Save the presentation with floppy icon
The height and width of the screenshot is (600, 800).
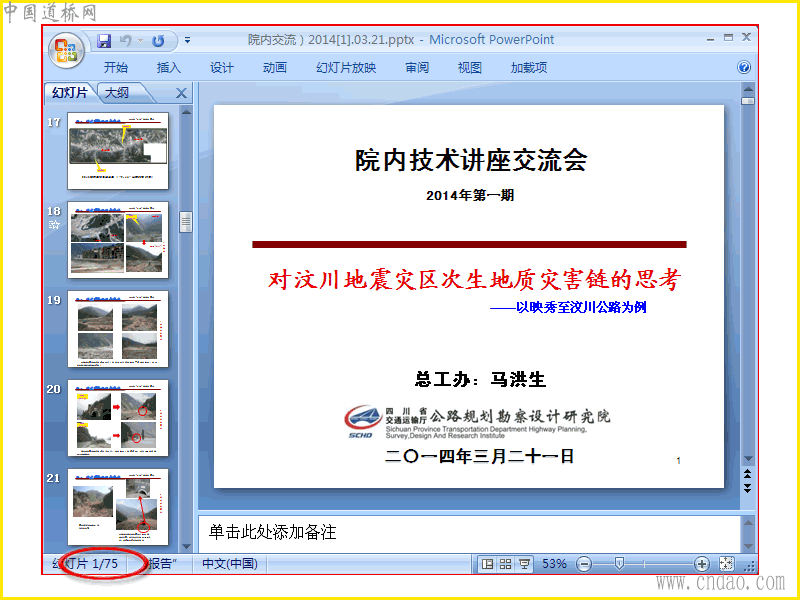point(104,41)
